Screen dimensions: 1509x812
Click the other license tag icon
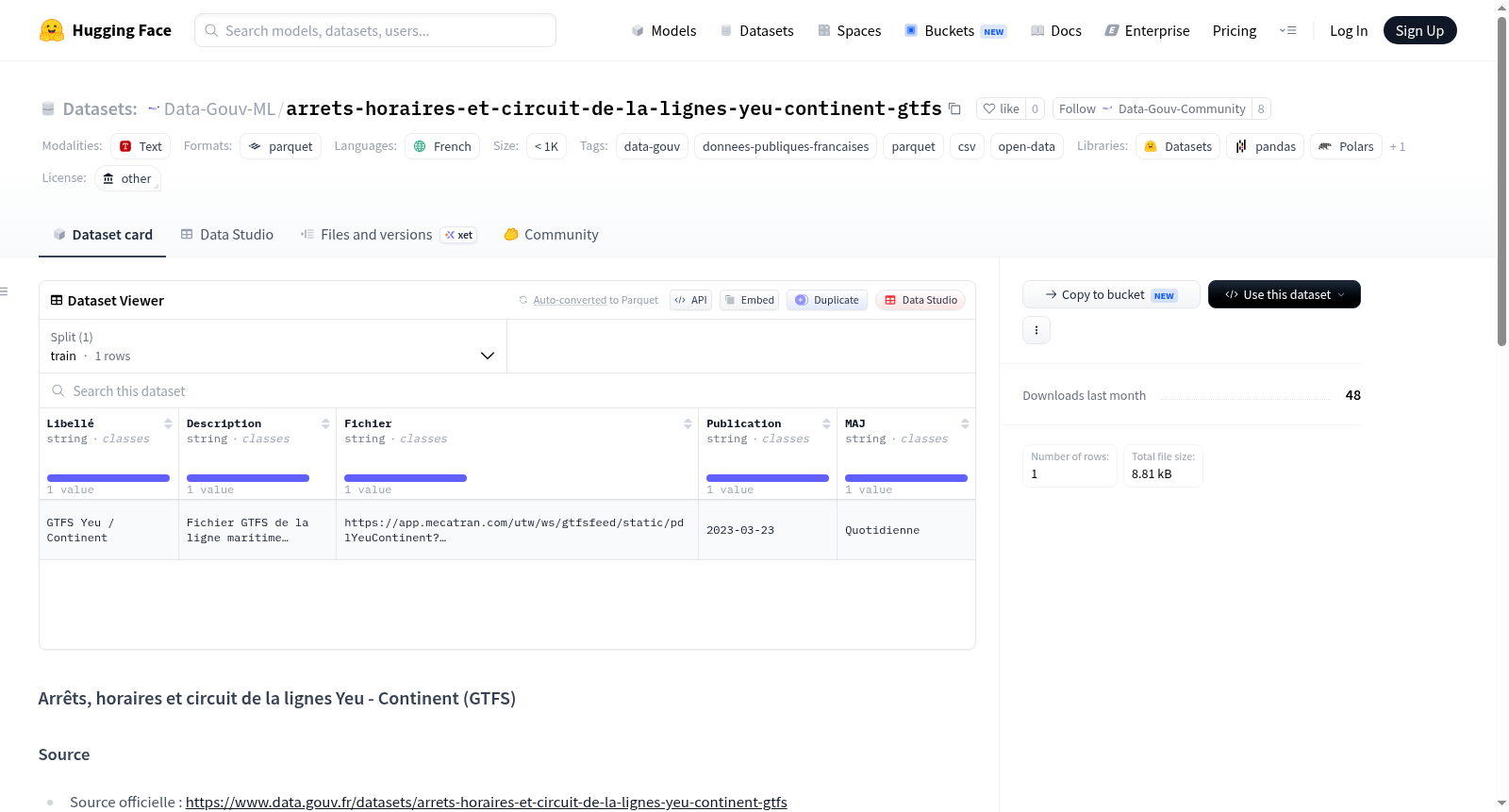[x=108, y=178]
